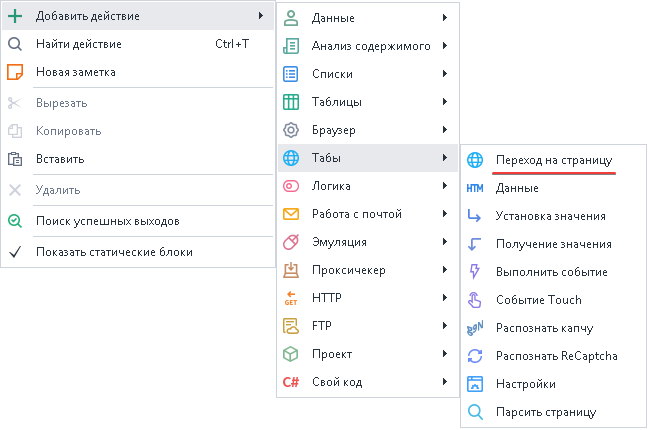Click the globe icon next to Табы

click(x=291, y=158)
